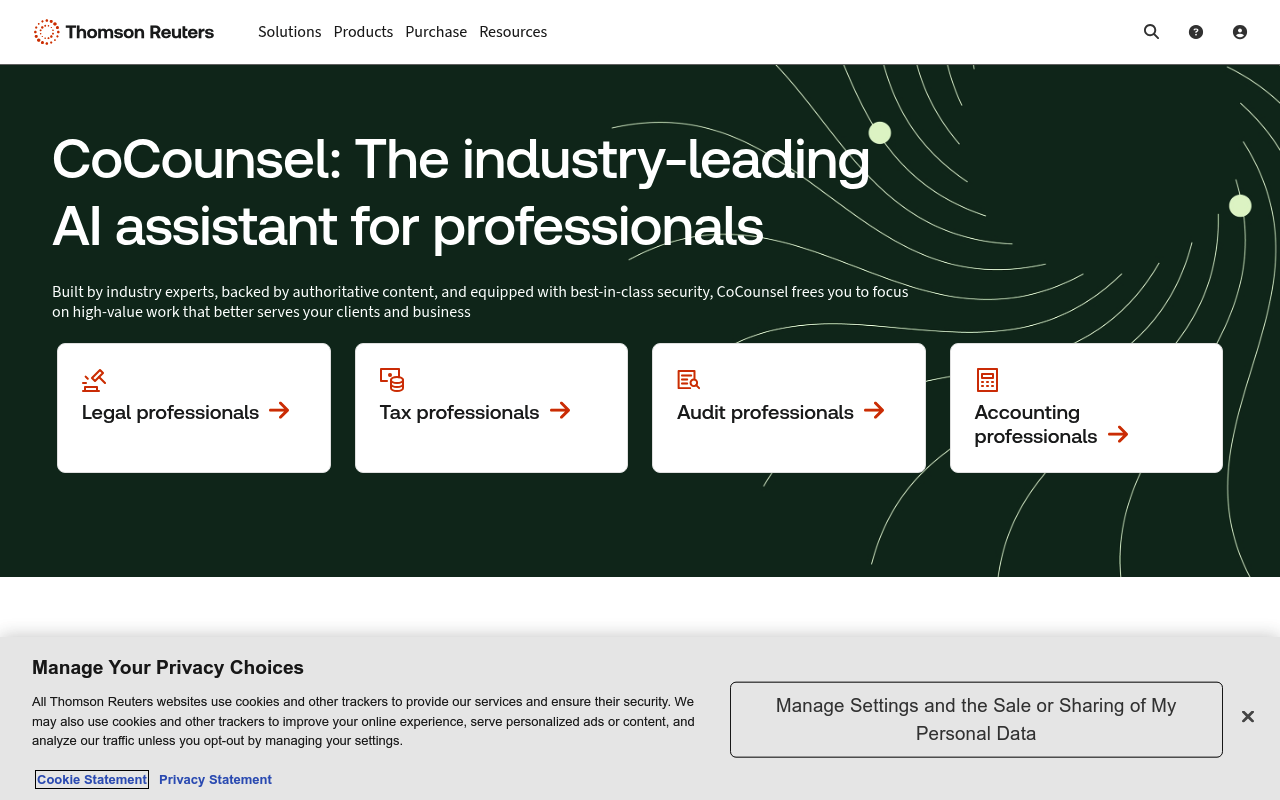Open the search magnifier icon
Viewport: 1280px width, 800px height.
click(1151, 32)
